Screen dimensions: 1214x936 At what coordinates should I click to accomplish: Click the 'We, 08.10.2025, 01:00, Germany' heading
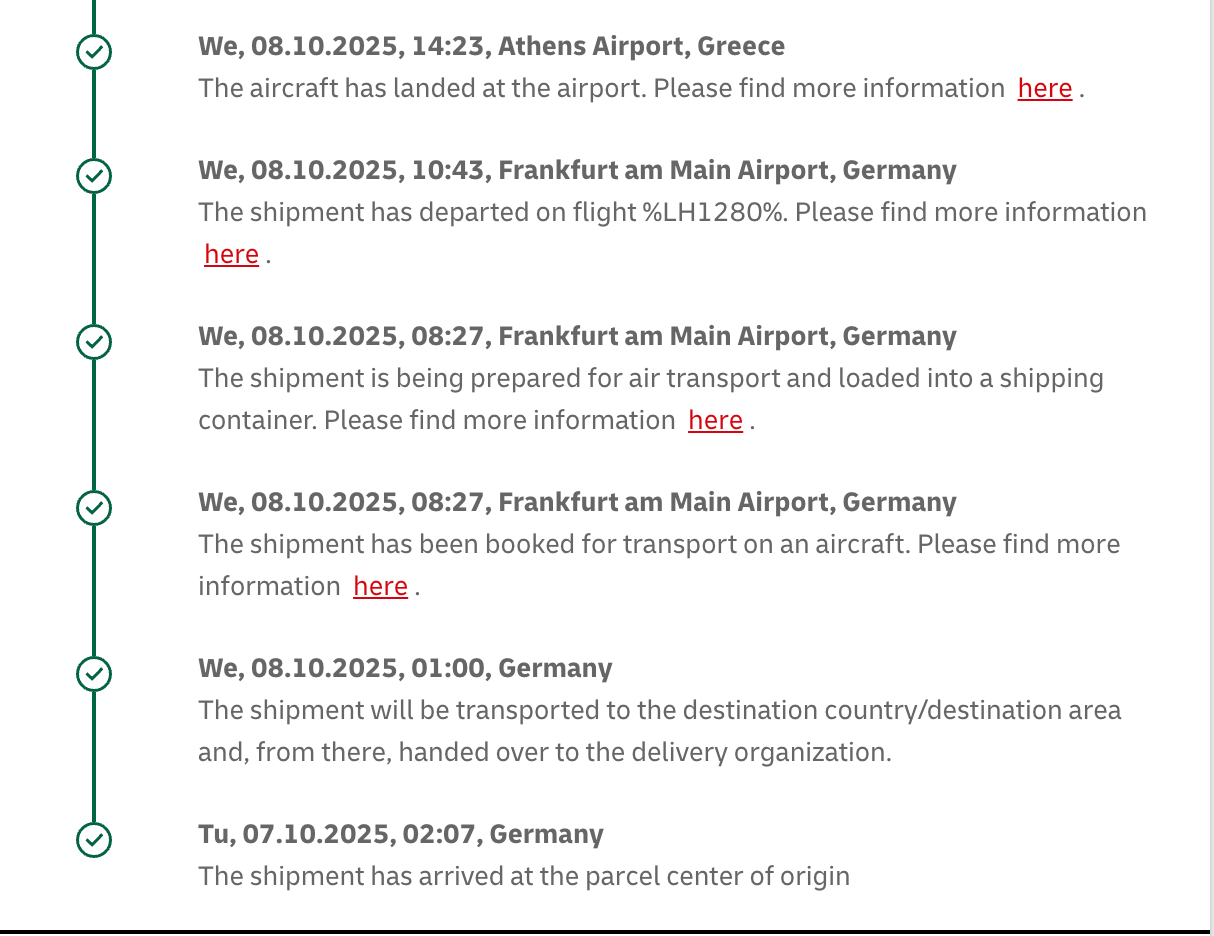click(x=405, y=669)
